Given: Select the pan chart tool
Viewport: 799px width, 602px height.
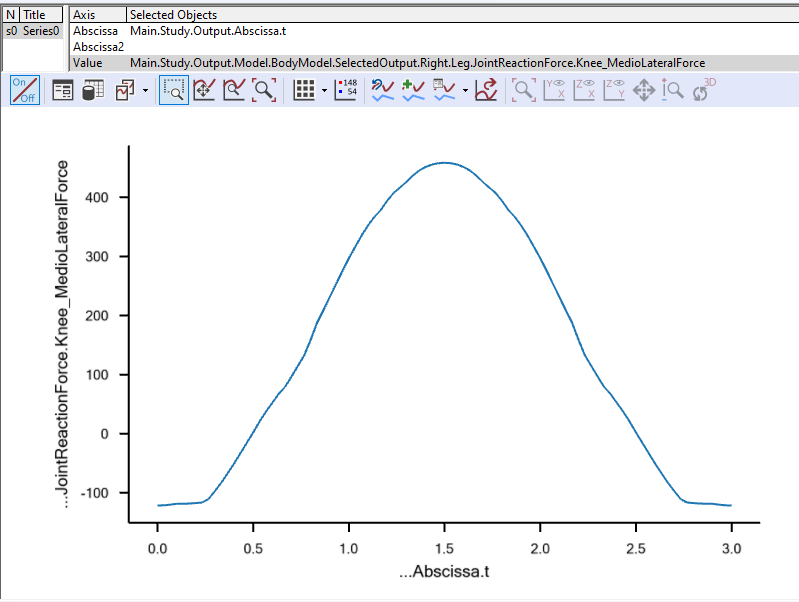Looking at the screenshot, I should (x=204, y=90).
